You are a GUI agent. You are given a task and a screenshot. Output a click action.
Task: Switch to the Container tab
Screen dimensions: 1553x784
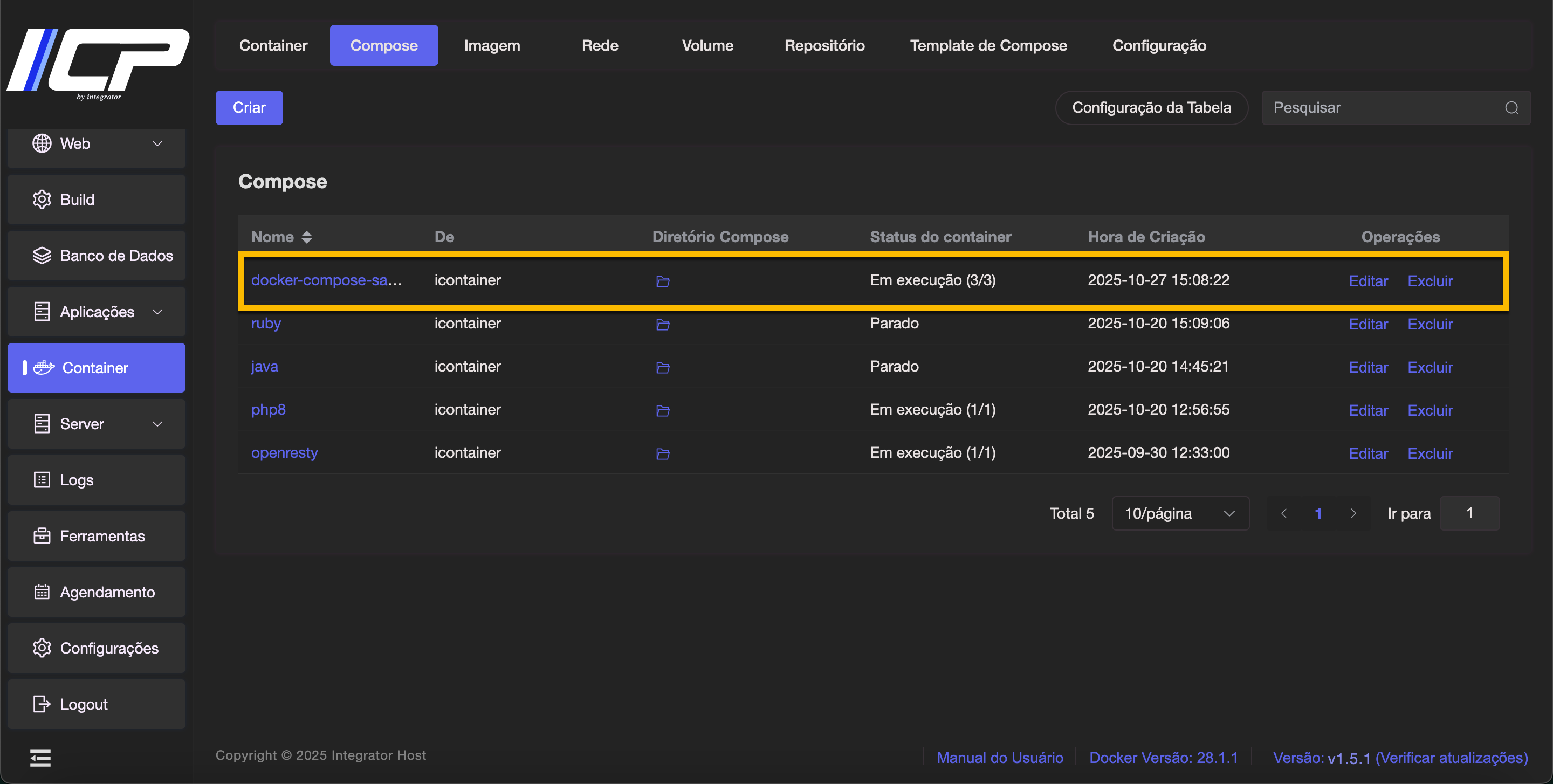tap(273, 45)
